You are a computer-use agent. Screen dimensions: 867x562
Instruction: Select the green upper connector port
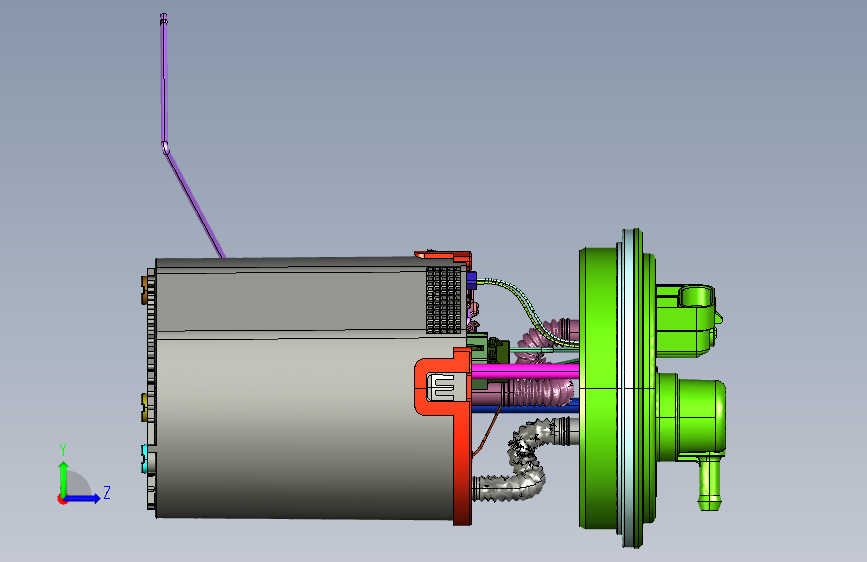tap(687, 321)
